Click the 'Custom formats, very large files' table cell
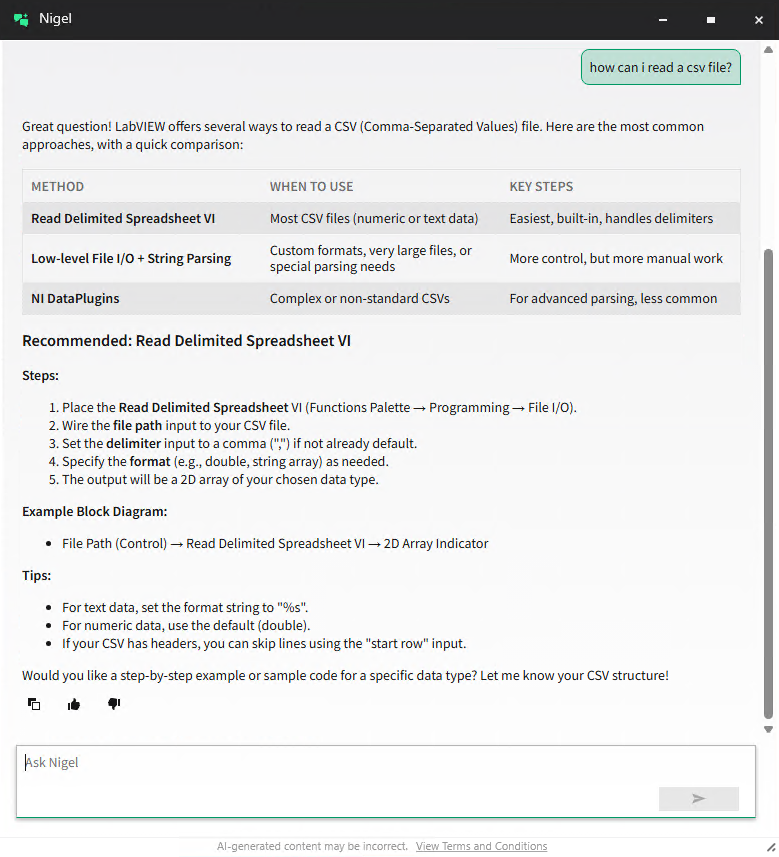 point(371,258)
